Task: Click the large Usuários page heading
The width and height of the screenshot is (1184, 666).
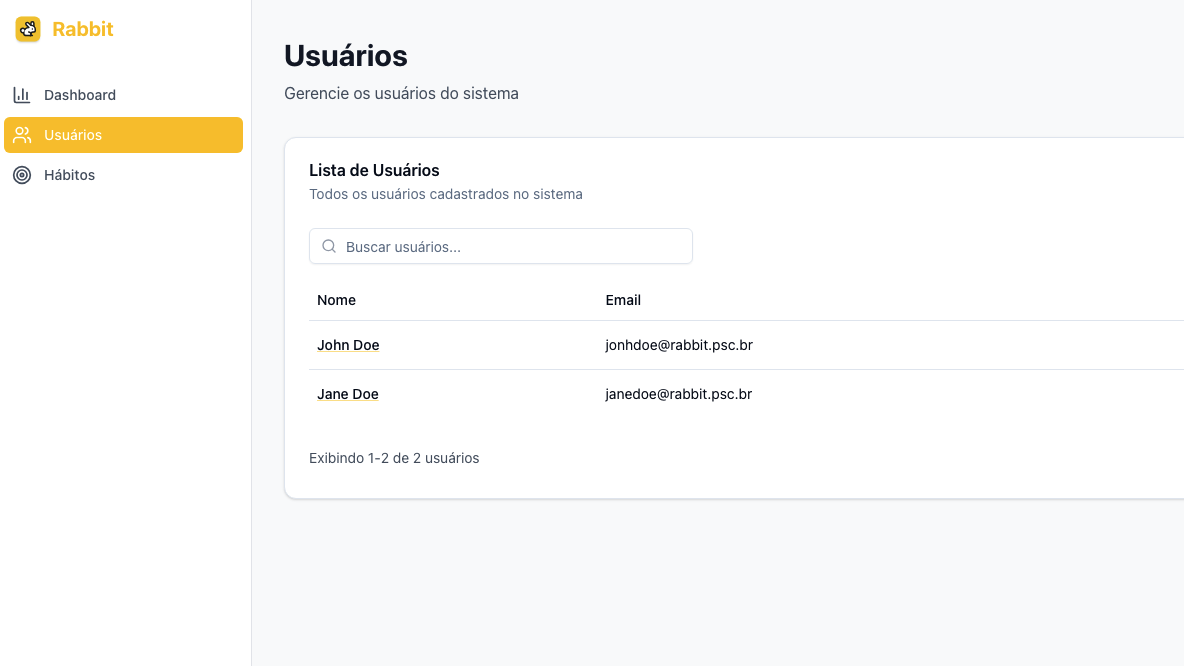Action: 346,56
